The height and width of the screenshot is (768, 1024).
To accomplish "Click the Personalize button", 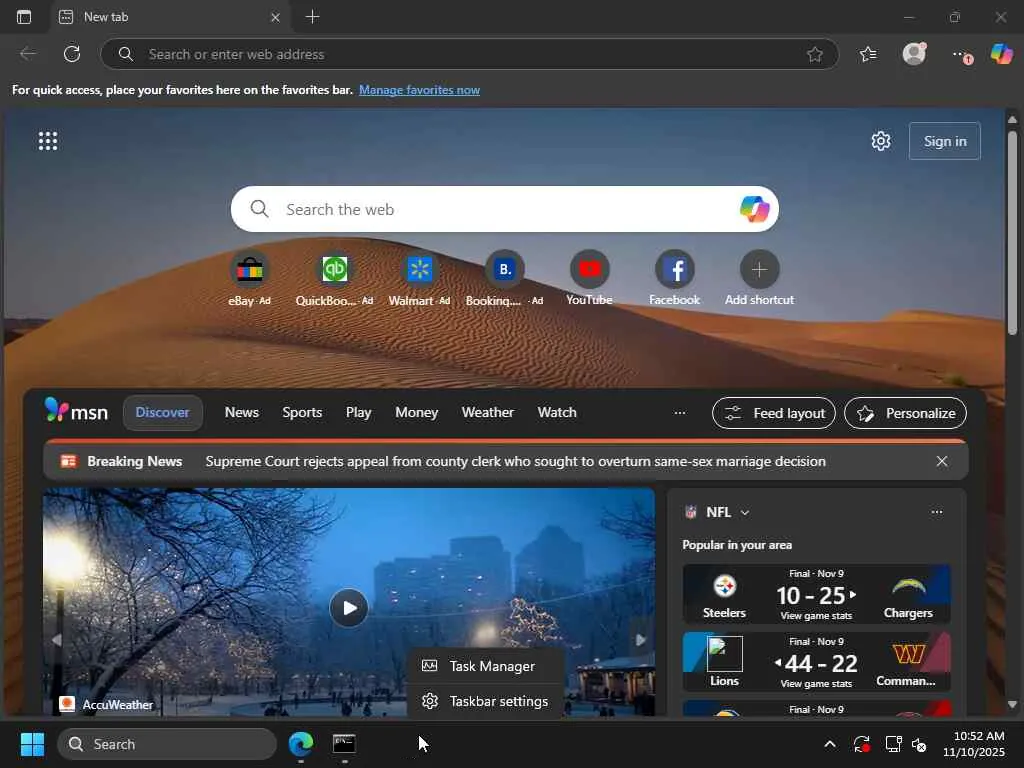I will (905, 413).
